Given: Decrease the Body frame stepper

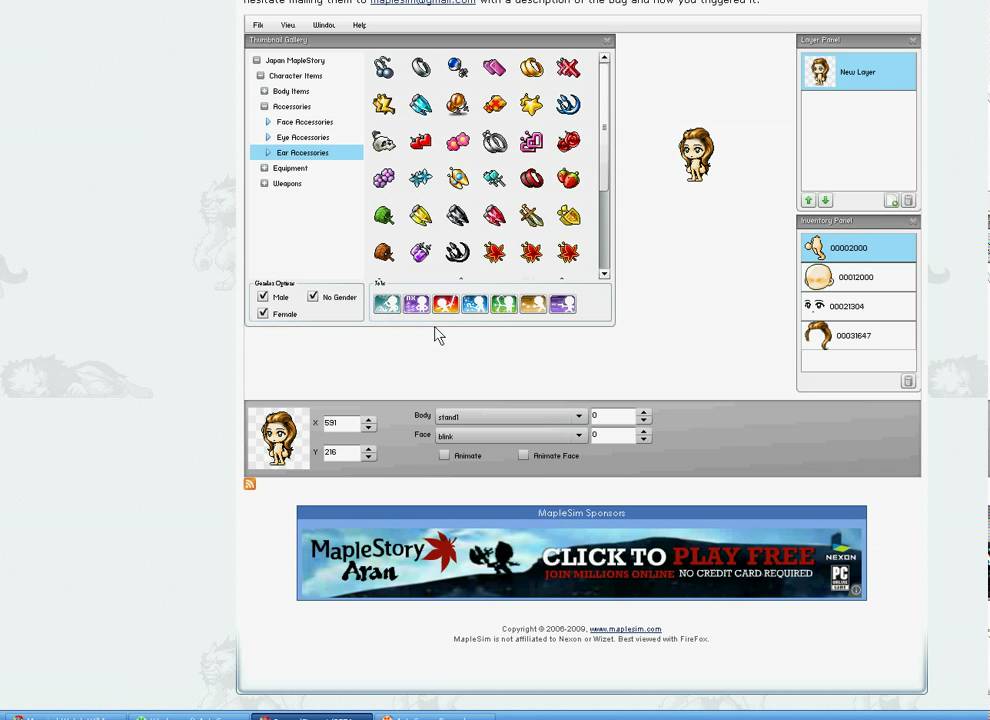Looking at the screenshot, I should pos(644,421).
